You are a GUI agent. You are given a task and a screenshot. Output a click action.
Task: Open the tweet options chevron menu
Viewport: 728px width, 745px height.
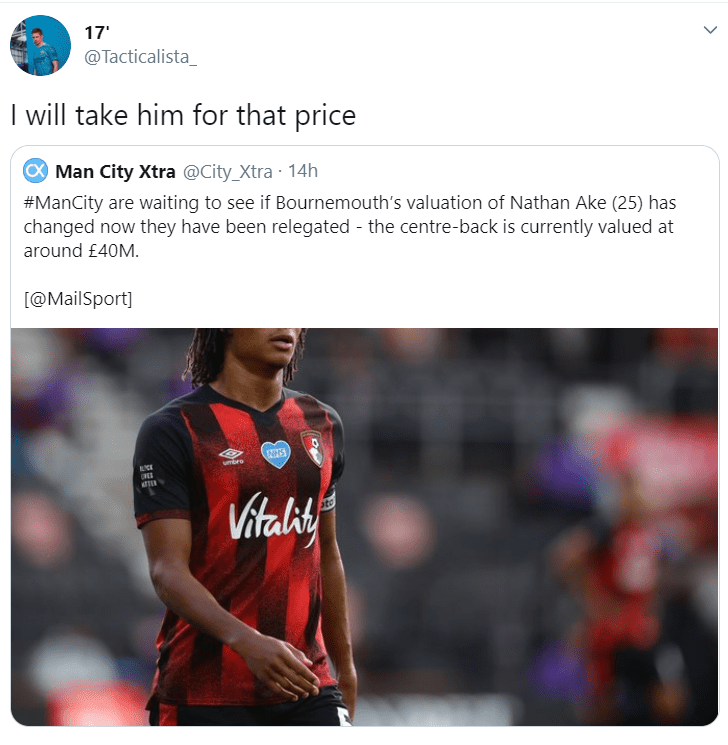pyautogui.click(x=710, y=30)
